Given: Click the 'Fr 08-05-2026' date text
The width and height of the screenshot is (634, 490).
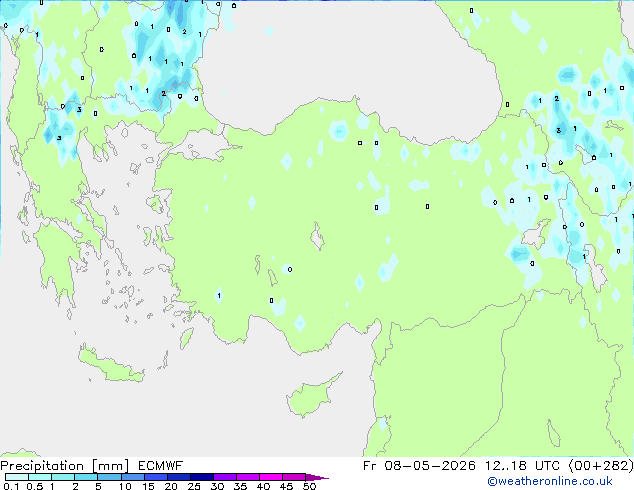Looking at the screenshot, I should [419, 466].
